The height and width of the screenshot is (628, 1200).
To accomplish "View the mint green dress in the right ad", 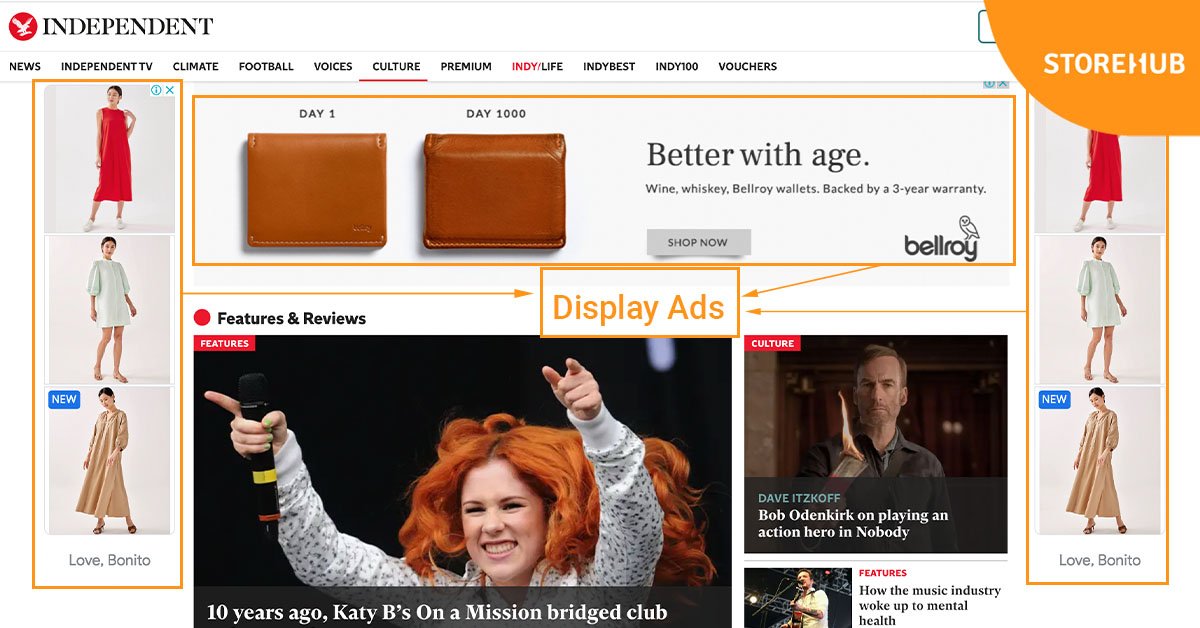I will coord(1099,309).
